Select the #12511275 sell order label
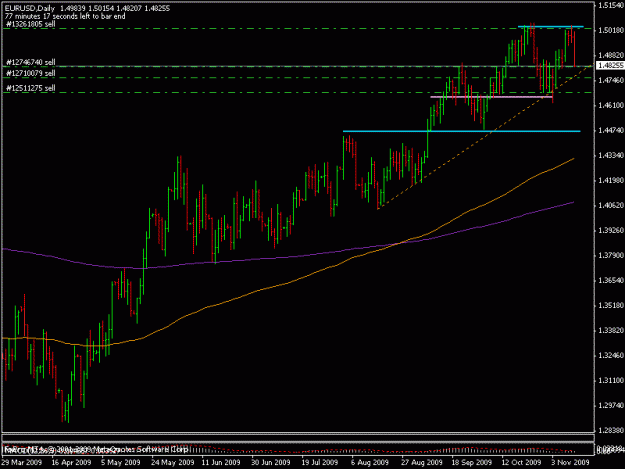The height and width of the screenshot is (469, 625). tap(31, 88)
